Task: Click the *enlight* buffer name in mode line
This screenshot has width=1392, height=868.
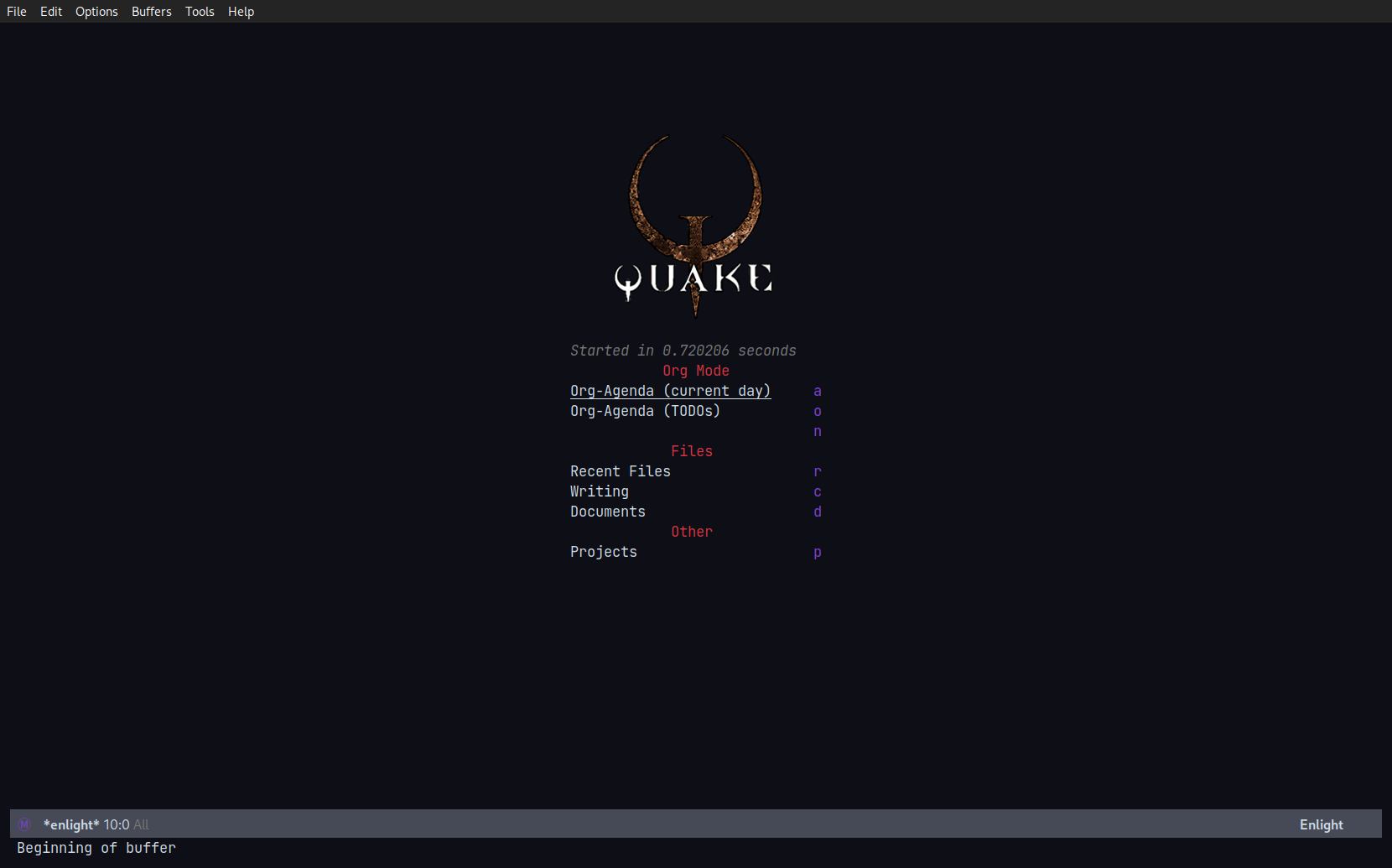Action: [x=71, y=824]
